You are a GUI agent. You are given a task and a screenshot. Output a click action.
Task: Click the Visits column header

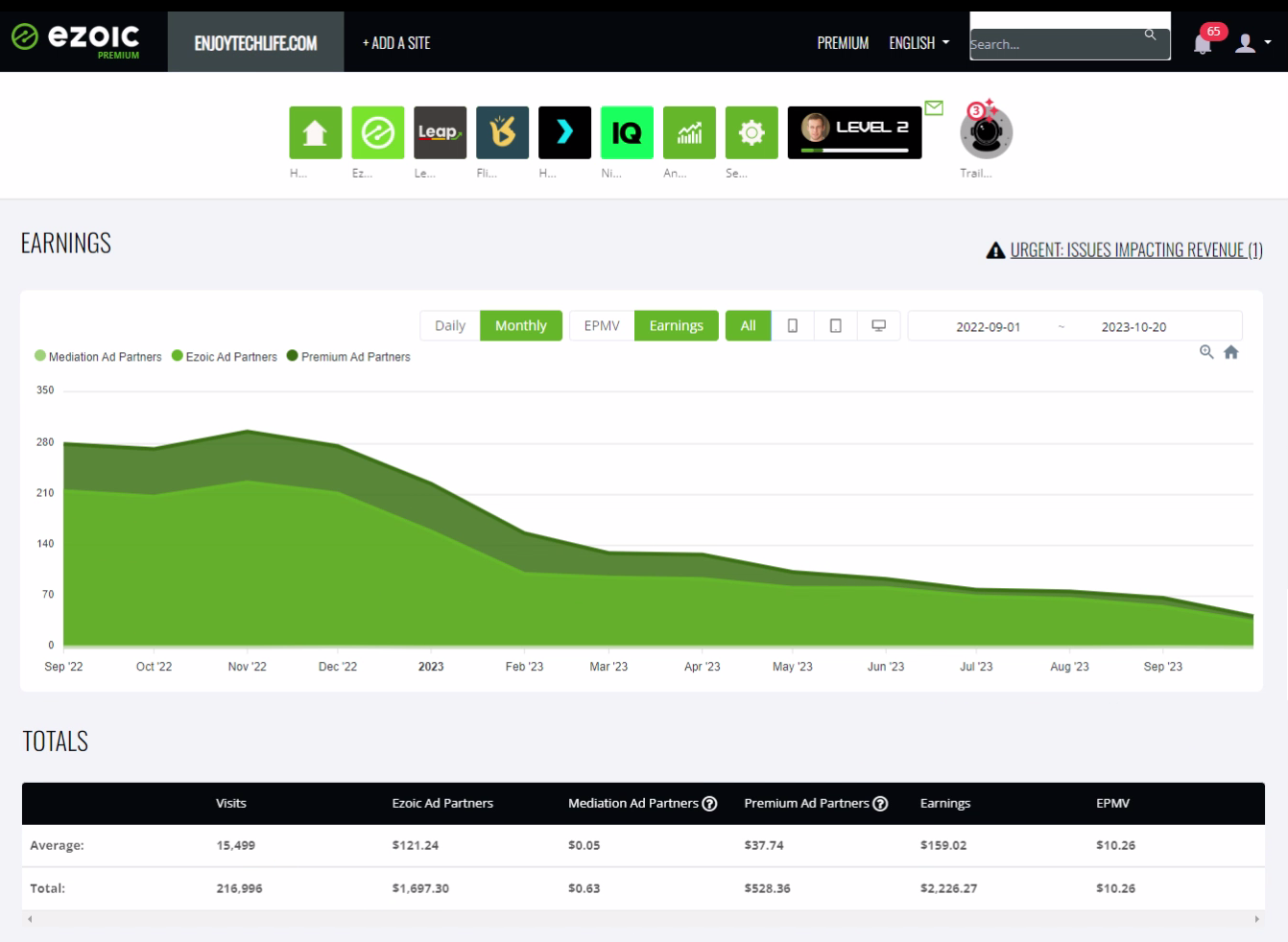[x=231, y=804]
